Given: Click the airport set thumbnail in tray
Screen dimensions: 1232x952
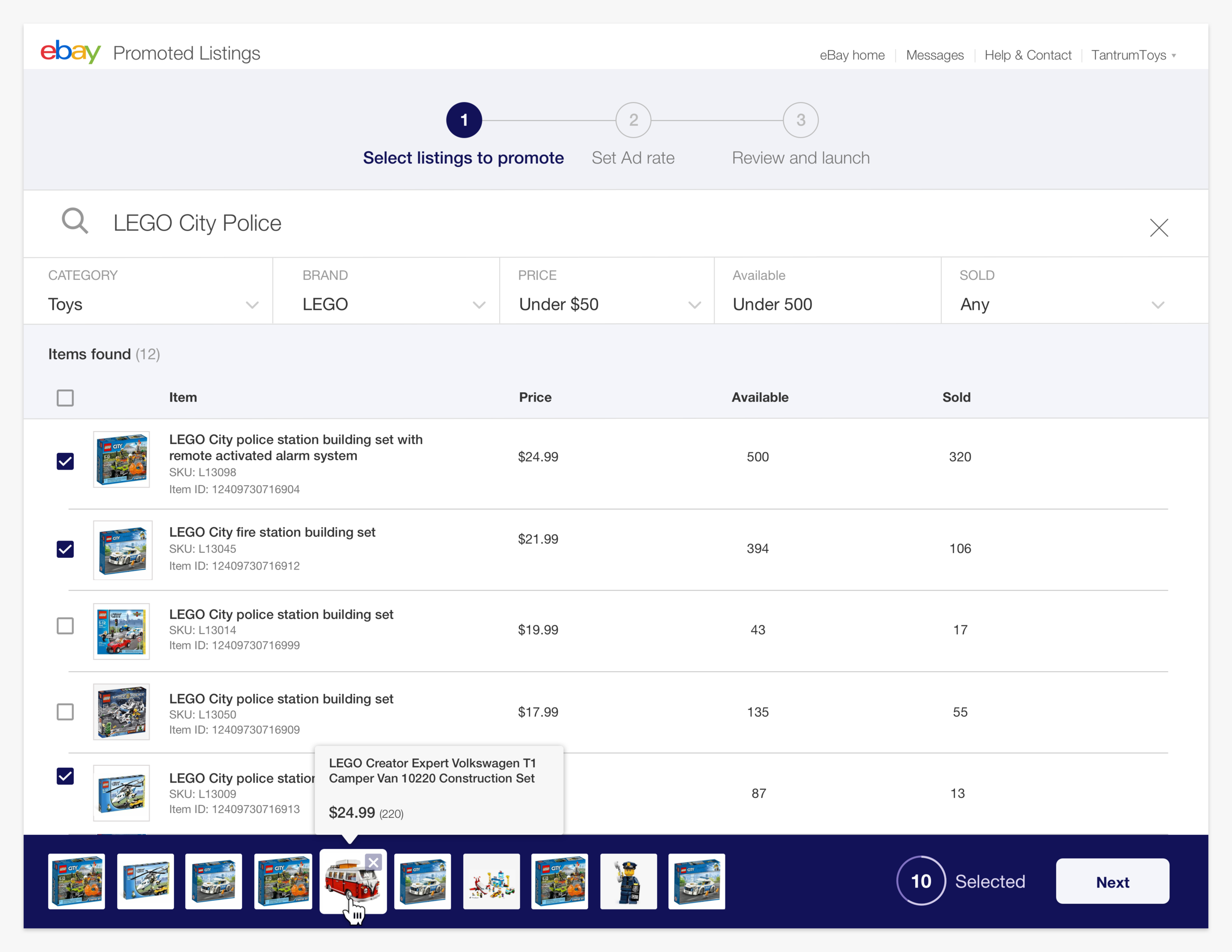Looking at the screenshot, I should click(x=491, y=882).
